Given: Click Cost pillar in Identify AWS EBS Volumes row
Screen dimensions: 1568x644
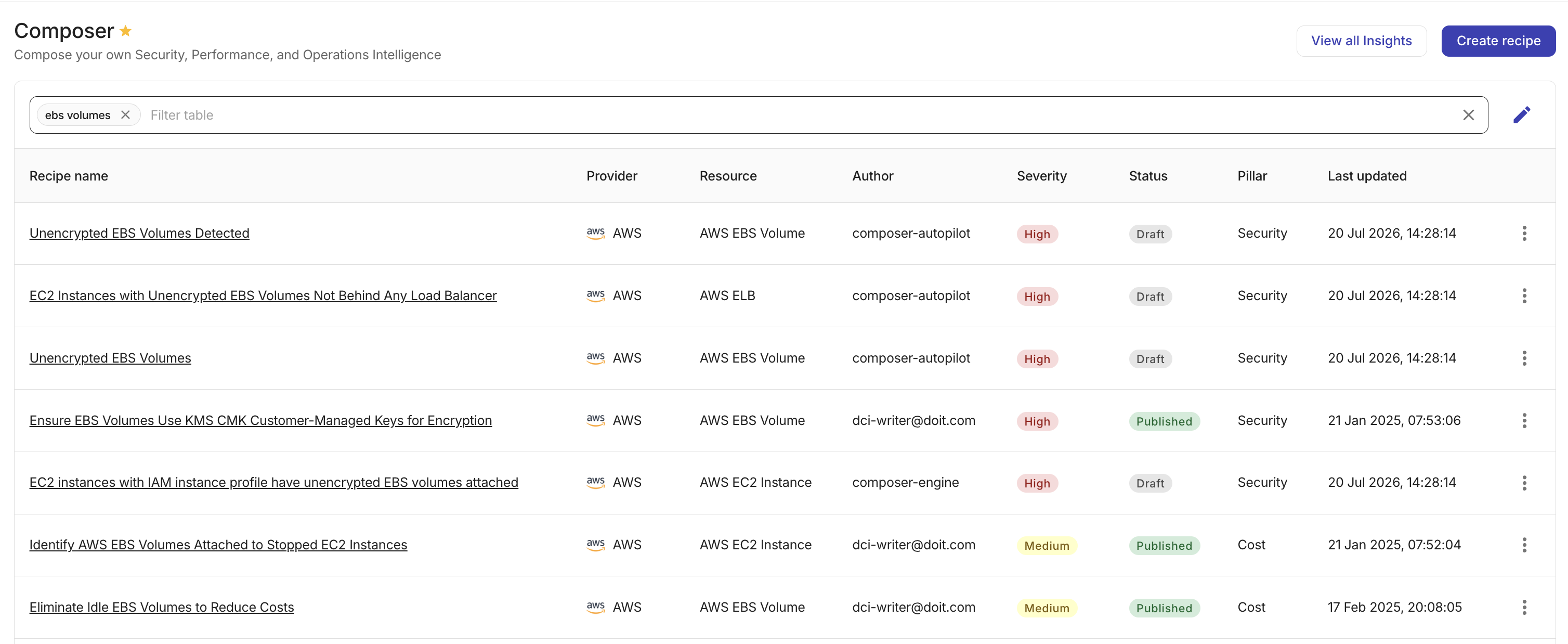Looking at the screenshot, I should (1251, 545).
